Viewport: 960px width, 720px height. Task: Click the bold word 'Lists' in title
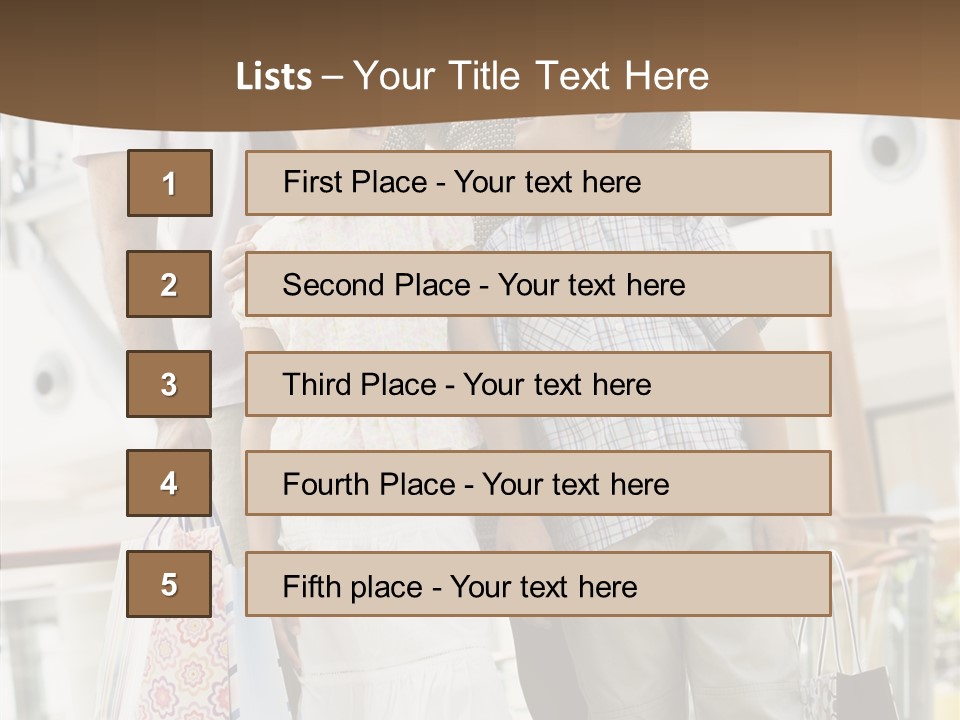[x=273, y=77]
